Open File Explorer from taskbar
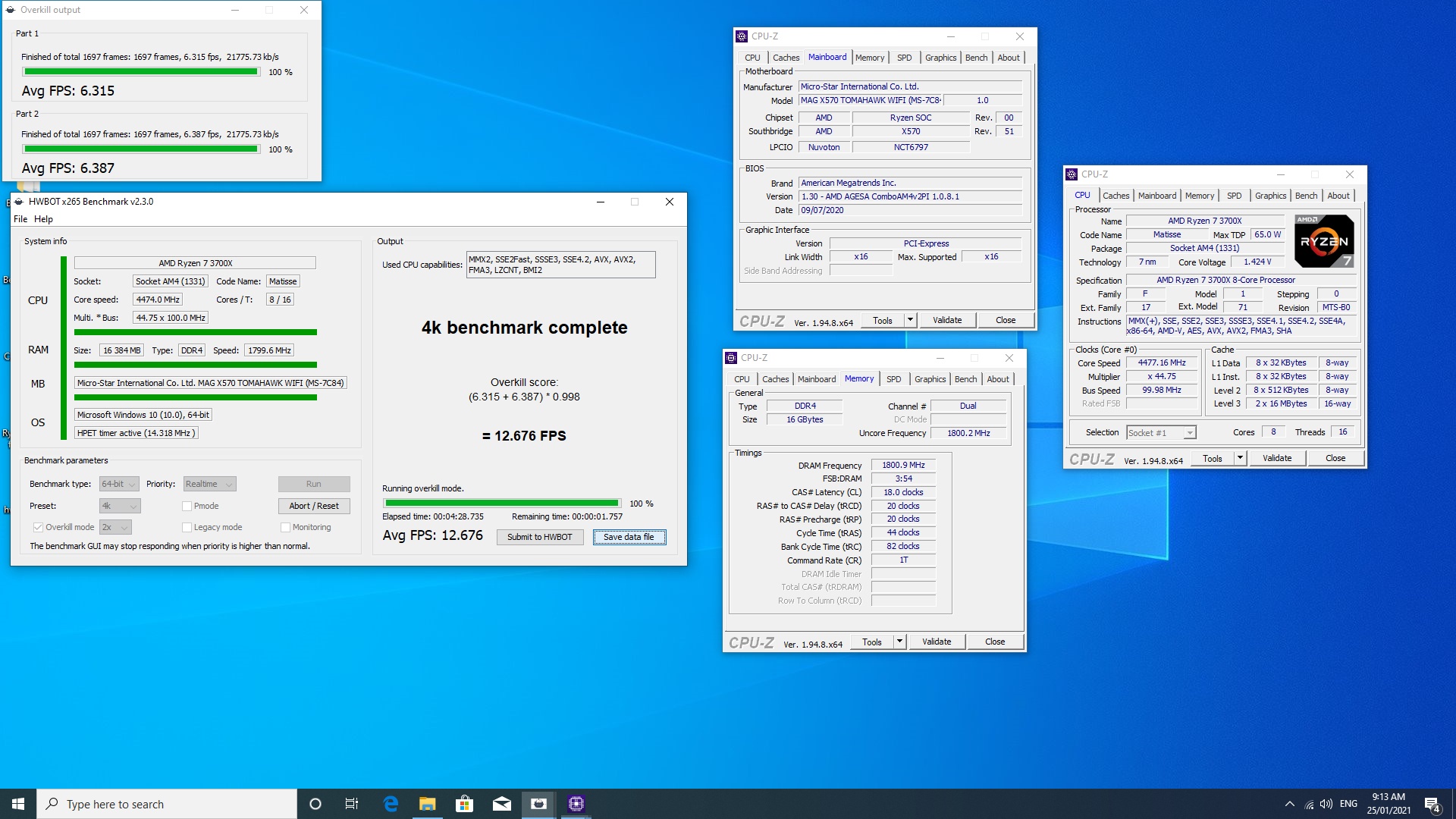 [428, 804]
